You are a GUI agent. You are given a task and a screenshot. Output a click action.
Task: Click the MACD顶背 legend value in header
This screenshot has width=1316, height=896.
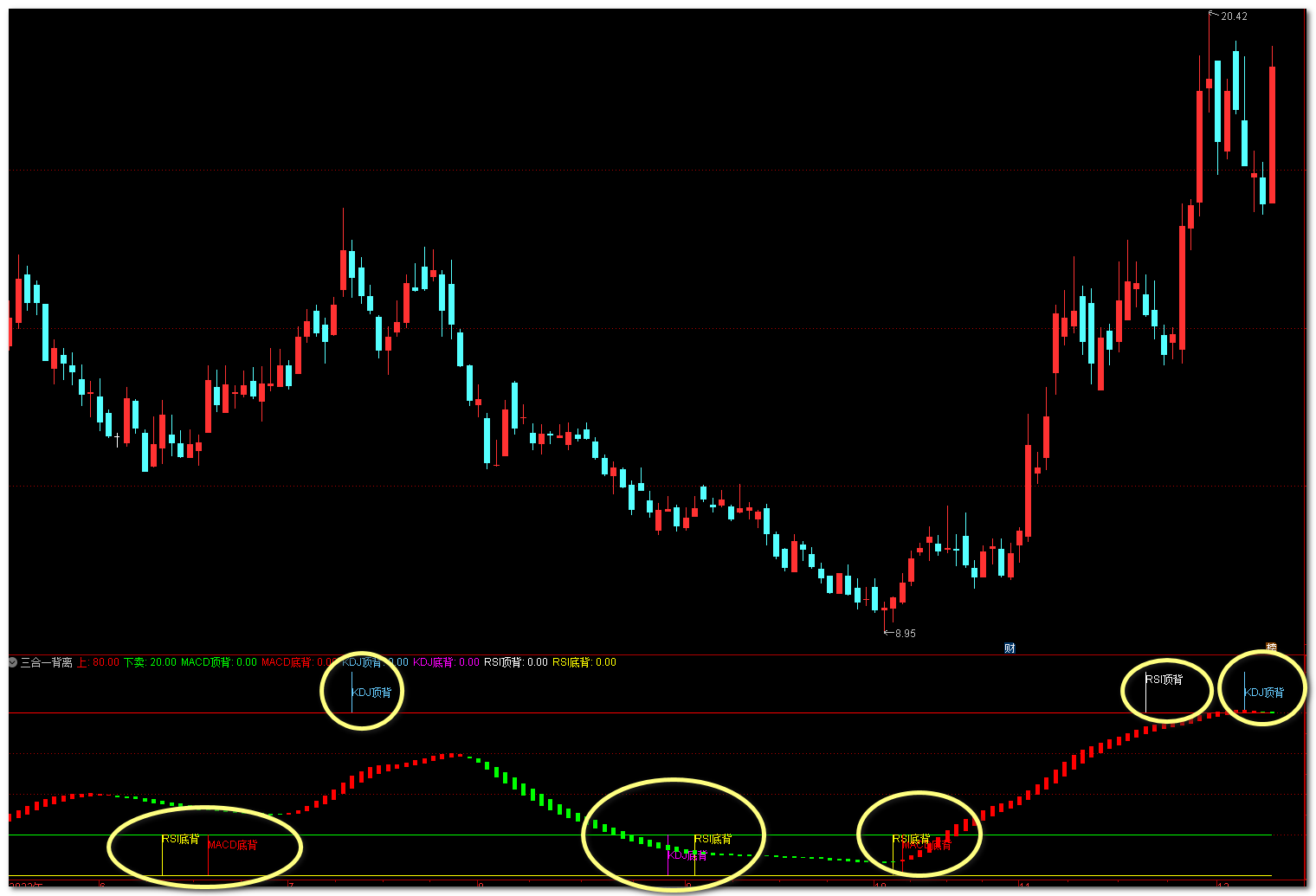pyautogui.click(x=218, y=662)
